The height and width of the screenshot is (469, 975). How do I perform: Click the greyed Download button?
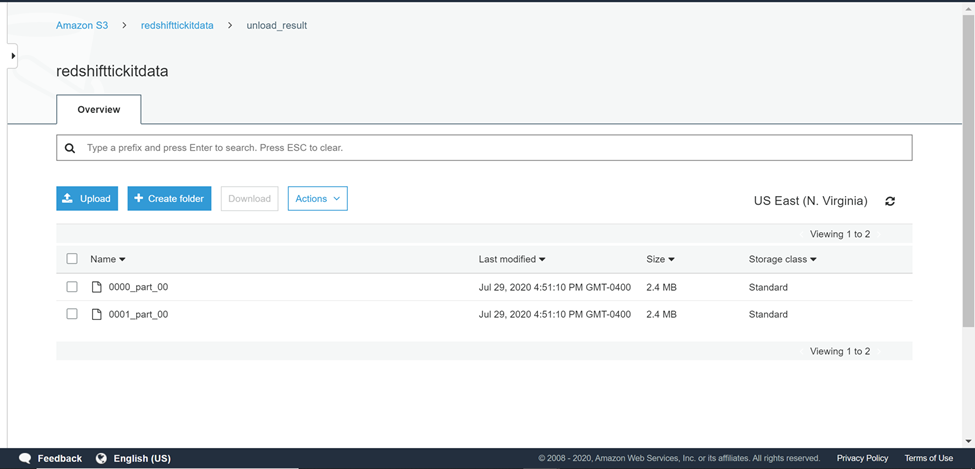249,198
